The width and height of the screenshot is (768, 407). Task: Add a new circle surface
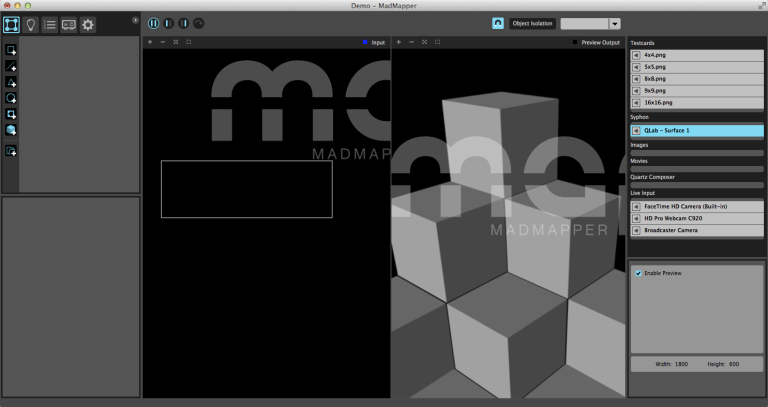[11, 98]
